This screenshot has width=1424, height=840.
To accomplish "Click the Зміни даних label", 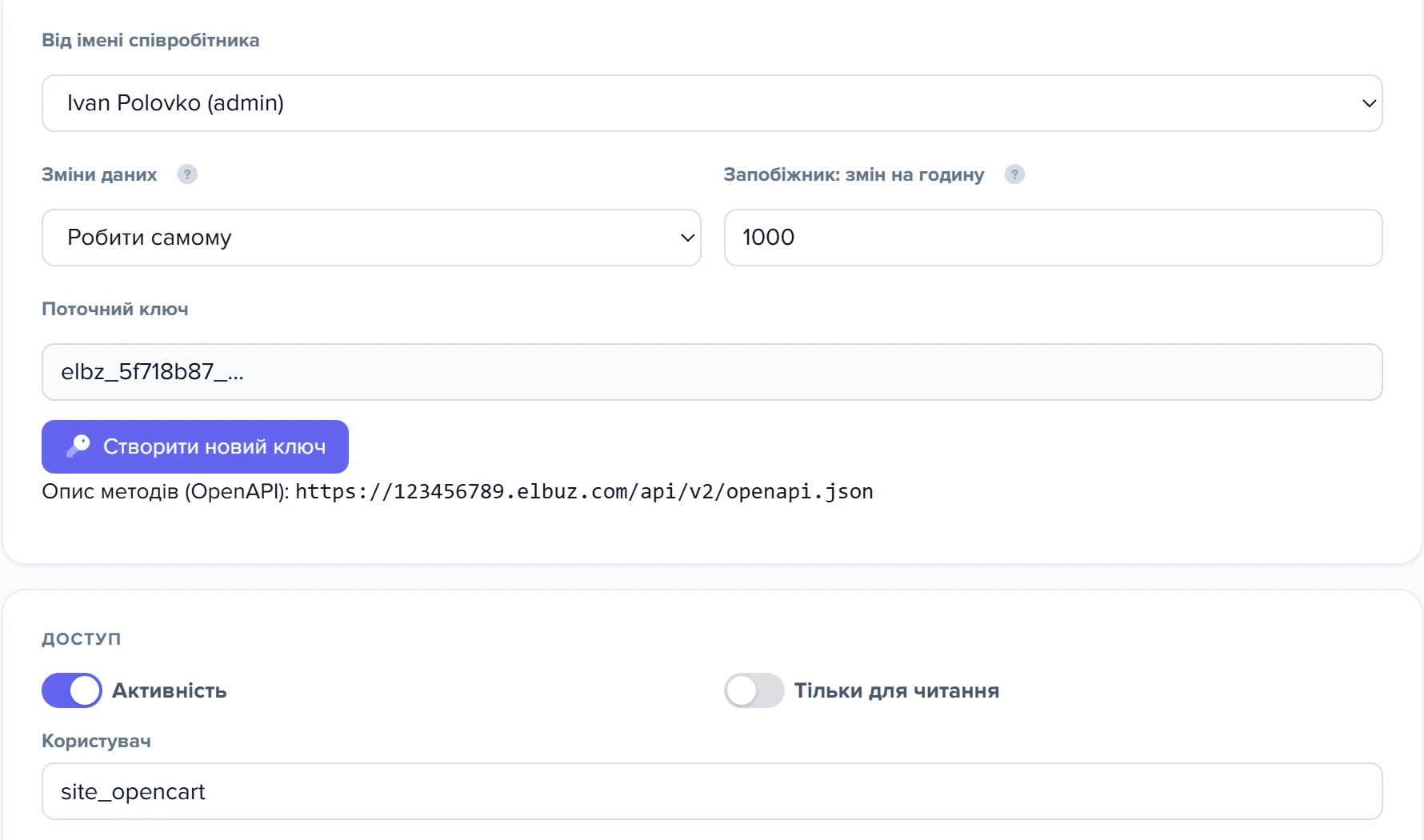I will tap(99, 174).
